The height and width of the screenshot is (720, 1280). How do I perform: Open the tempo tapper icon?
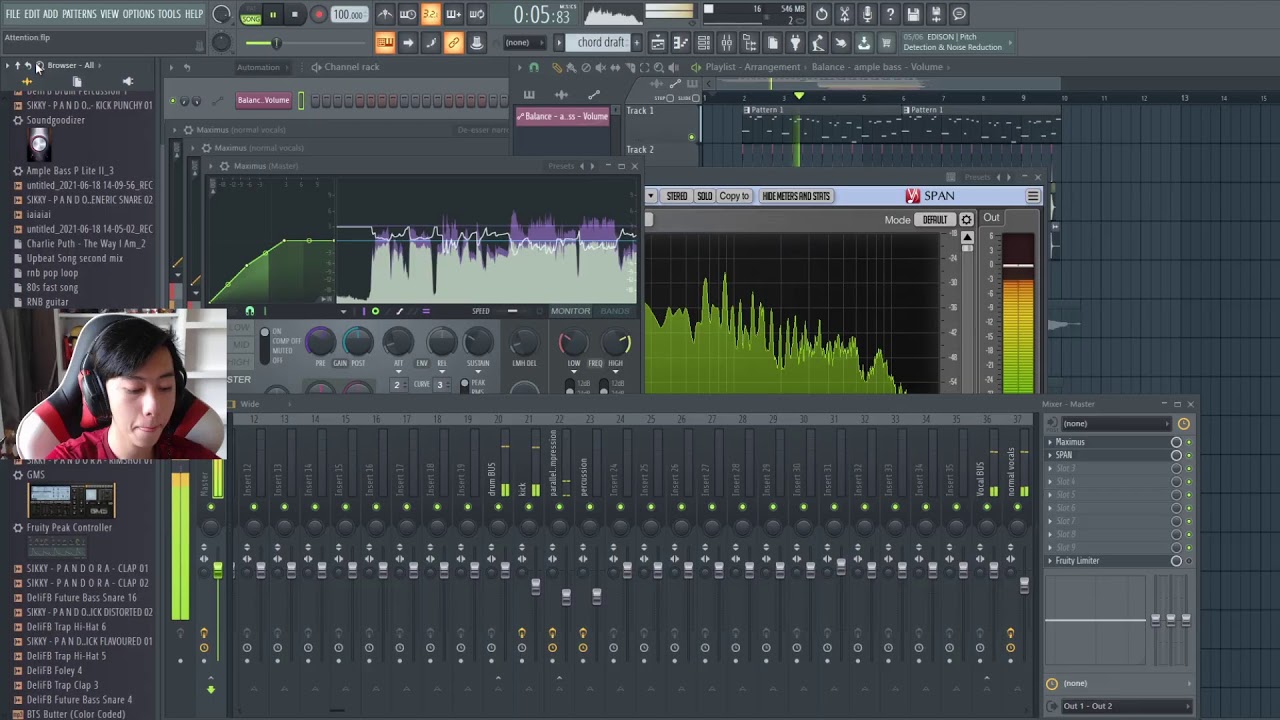pyautogui.click(x=818, y=43)
